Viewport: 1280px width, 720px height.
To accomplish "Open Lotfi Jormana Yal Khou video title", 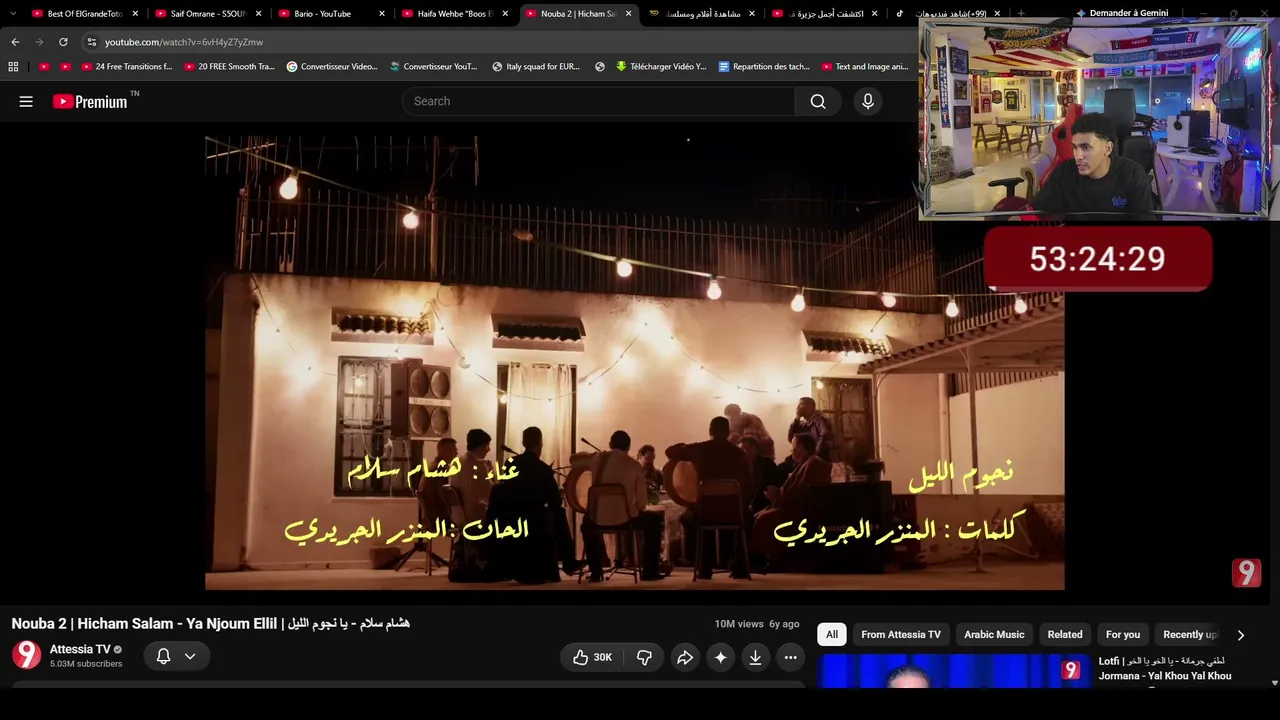I will click(x=1165, y=668).
